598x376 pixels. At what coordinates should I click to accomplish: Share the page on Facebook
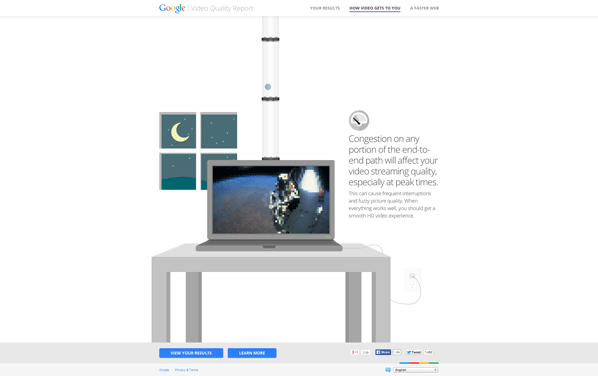coord(383,352)
